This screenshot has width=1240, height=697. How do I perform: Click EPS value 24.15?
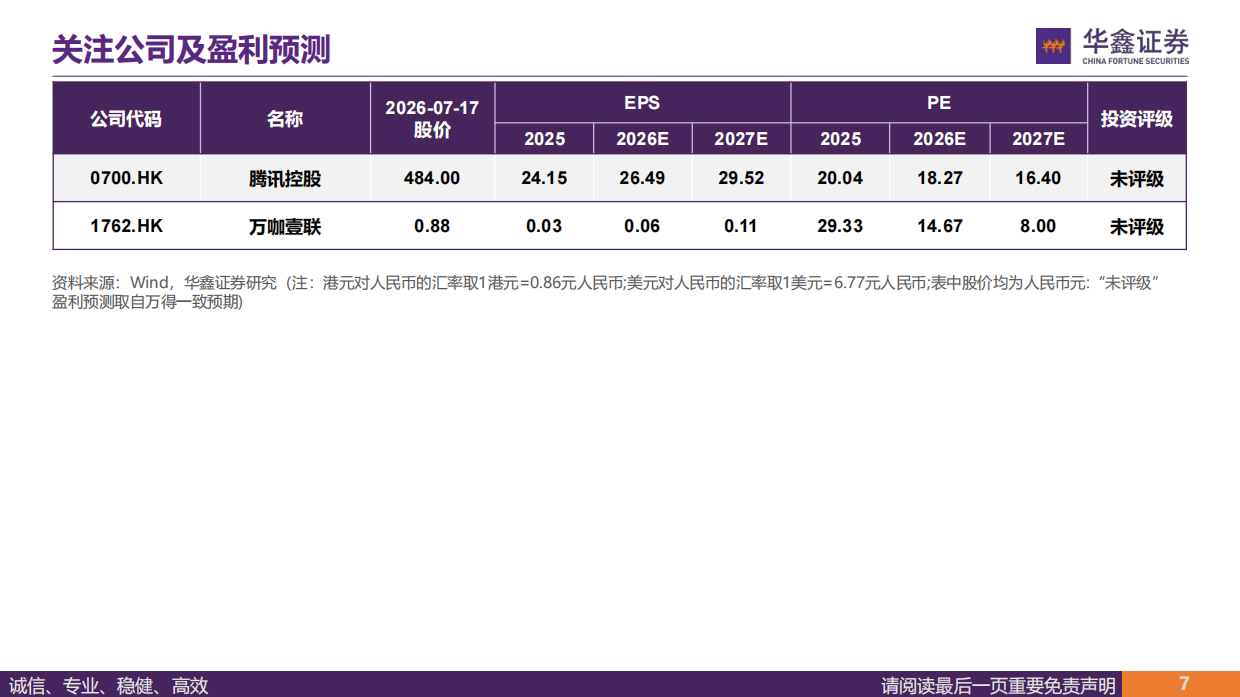click(x=544, y=178)
